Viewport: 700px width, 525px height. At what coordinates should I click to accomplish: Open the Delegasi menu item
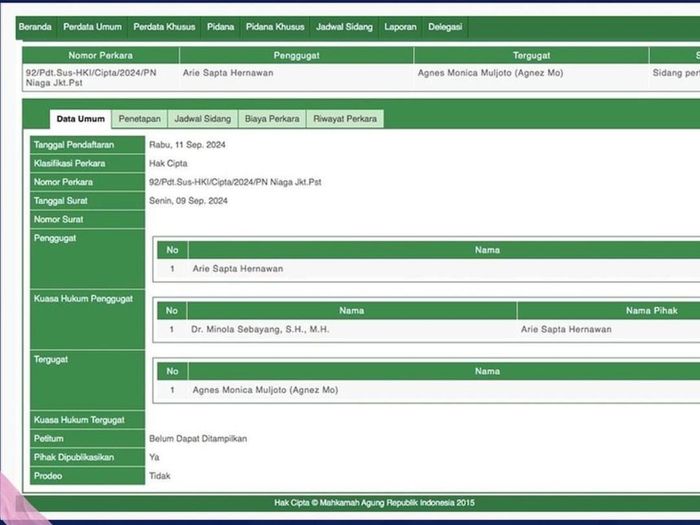click(445, 27)
